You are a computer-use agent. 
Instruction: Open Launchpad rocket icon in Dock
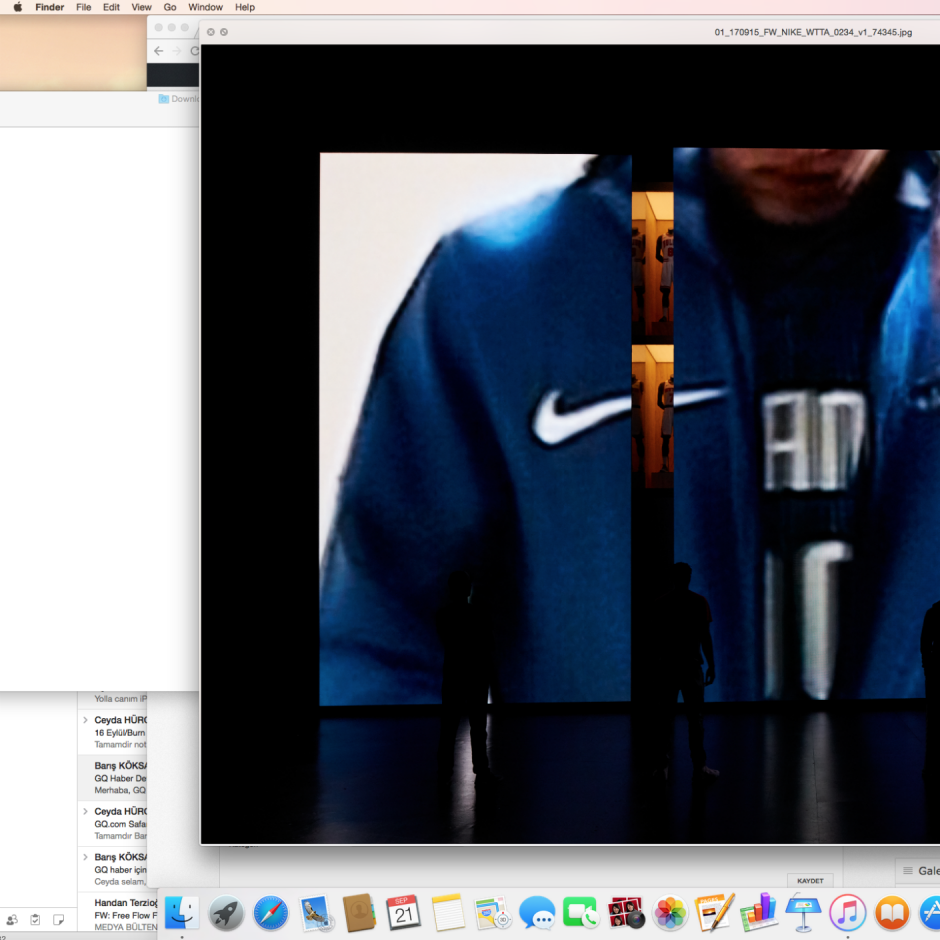[226, 912]
